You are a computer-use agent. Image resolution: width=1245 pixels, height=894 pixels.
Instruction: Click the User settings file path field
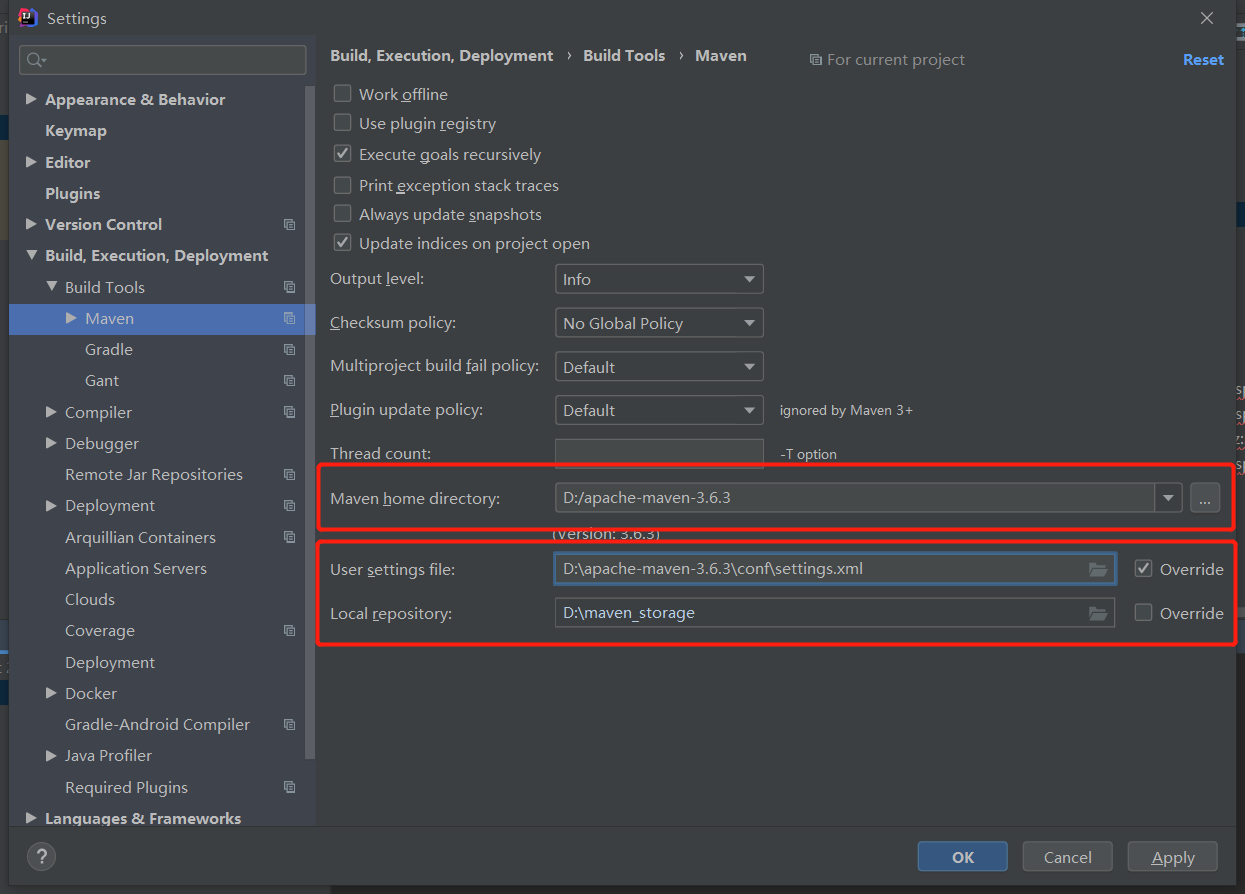click(835, 569)
